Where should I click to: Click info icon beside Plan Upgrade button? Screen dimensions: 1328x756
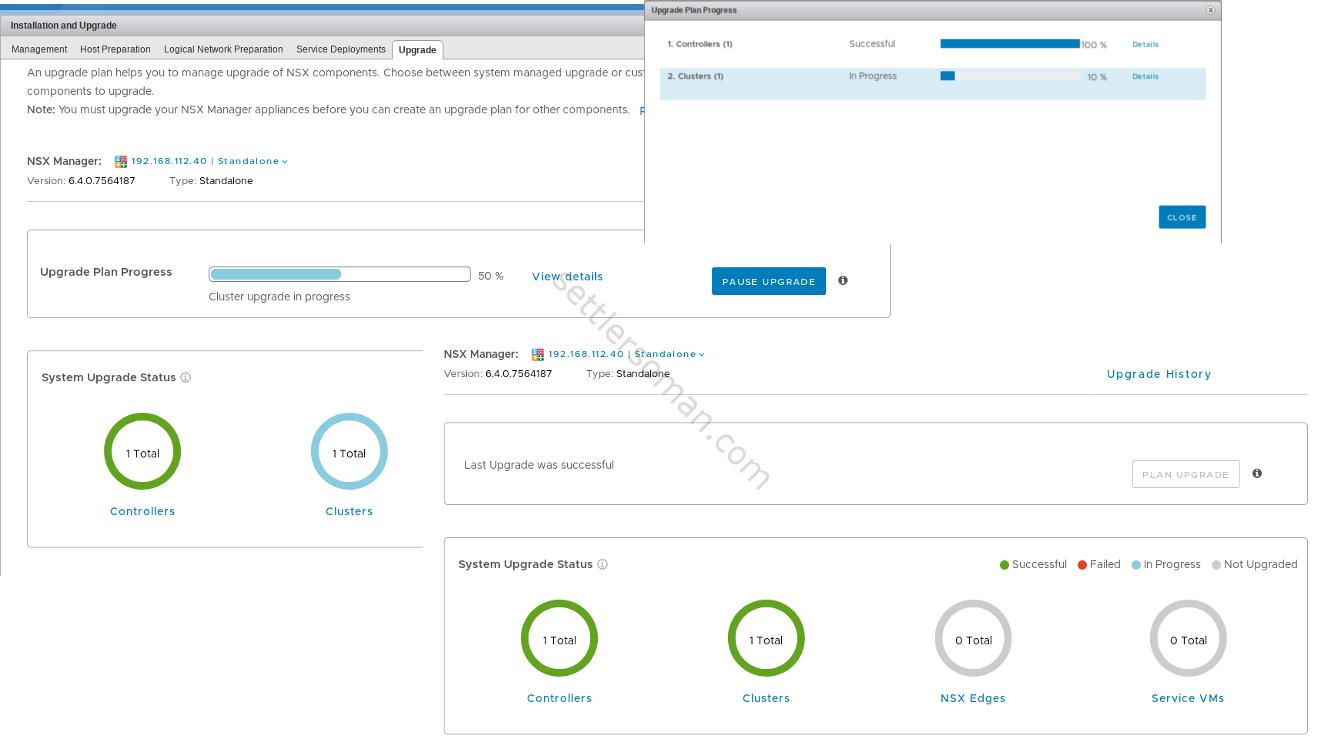[1257, 474]
